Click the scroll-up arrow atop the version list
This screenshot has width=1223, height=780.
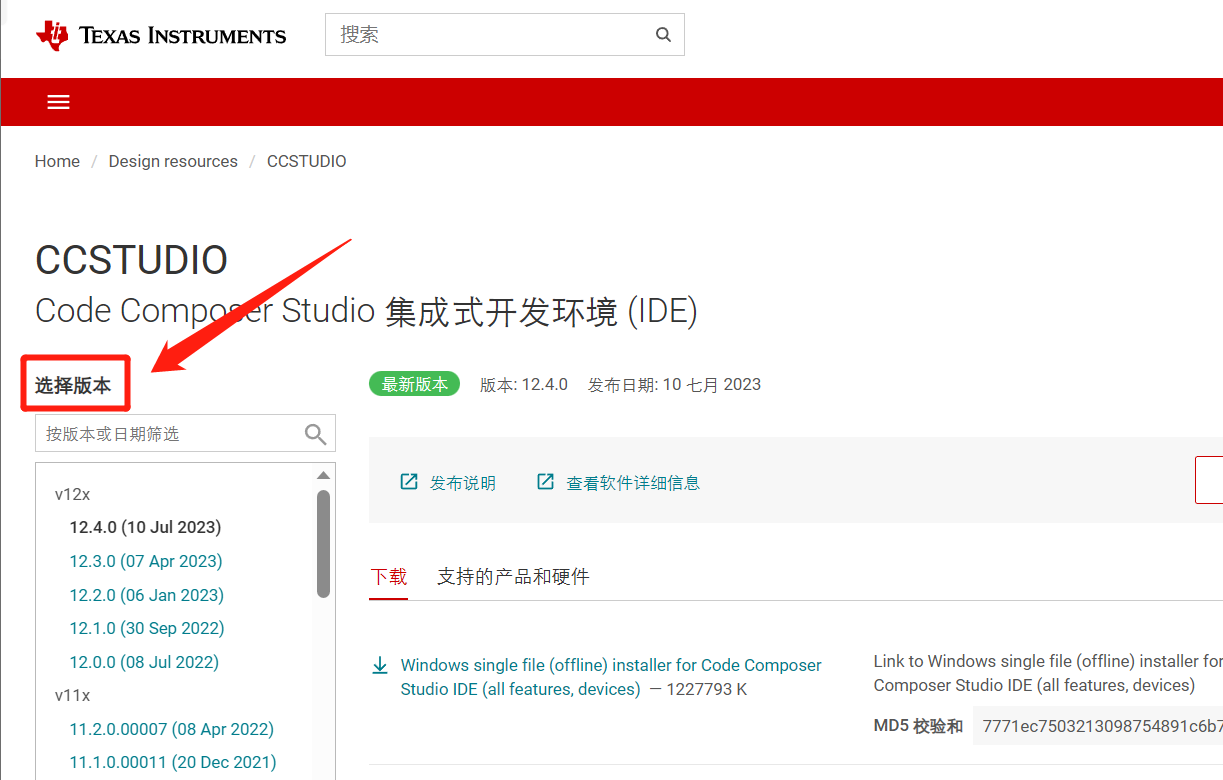(x=323, y=473)
